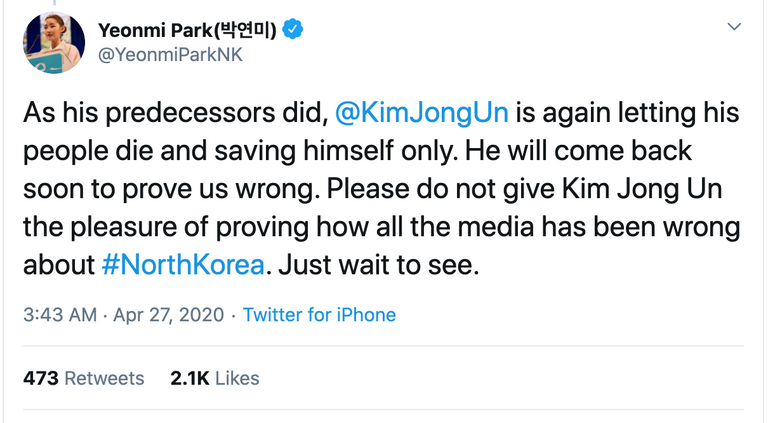Image resolution: width=768 pixels, height=423 pixels.
Task: Click the 3:43 AM timestamp
Action: point(59,315)
